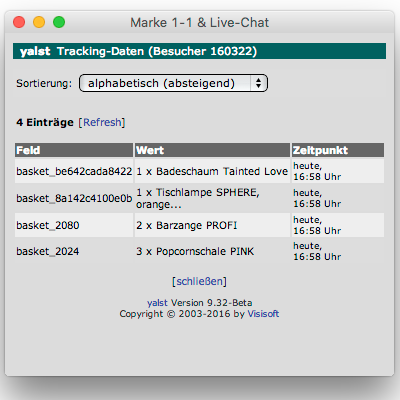Click the schließen link
The width and height of the screenshot is (400, 400).
199,281
